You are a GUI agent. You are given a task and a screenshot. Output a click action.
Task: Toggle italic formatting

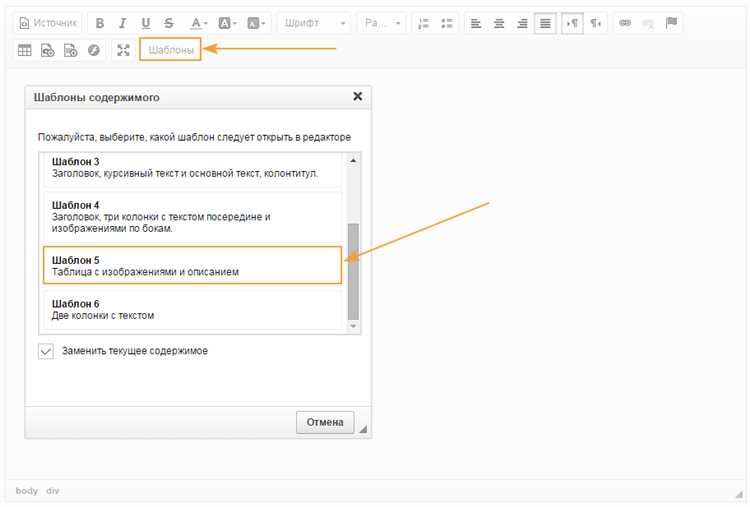[122, 23]
